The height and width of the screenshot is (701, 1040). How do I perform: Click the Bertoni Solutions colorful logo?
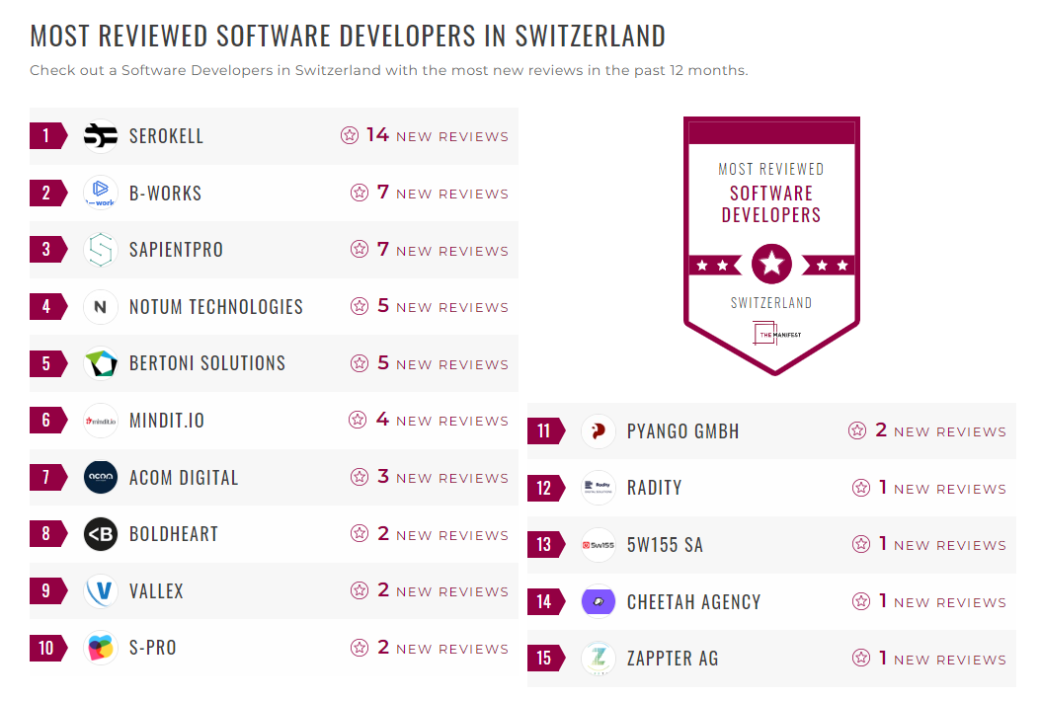[x=99, y=363]
